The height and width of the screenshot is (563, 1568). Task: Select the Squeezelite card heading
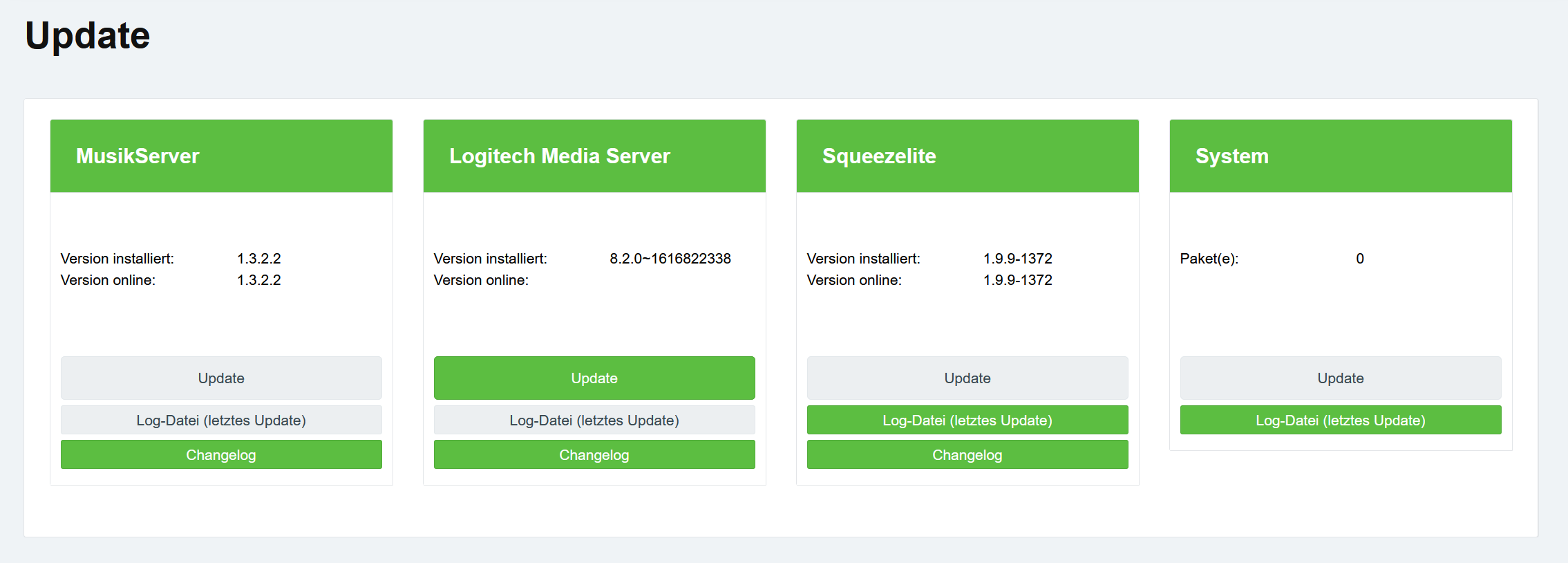(879, 156)
